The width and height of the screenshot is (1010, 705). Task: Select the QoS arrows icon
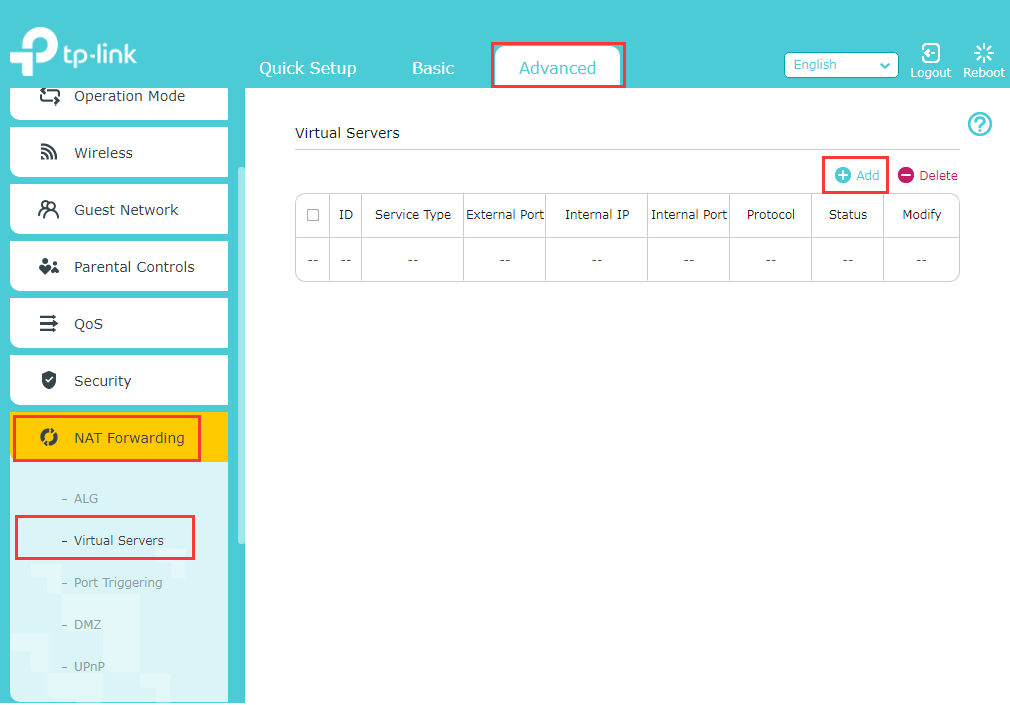48,323
